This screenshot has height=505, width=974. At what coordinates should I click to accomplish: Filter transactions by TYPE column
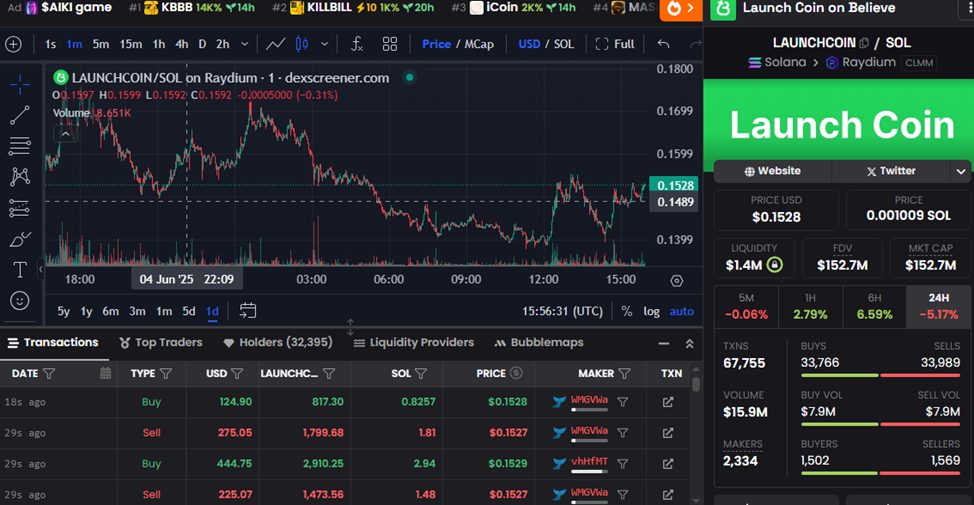[x=166, y=373]
